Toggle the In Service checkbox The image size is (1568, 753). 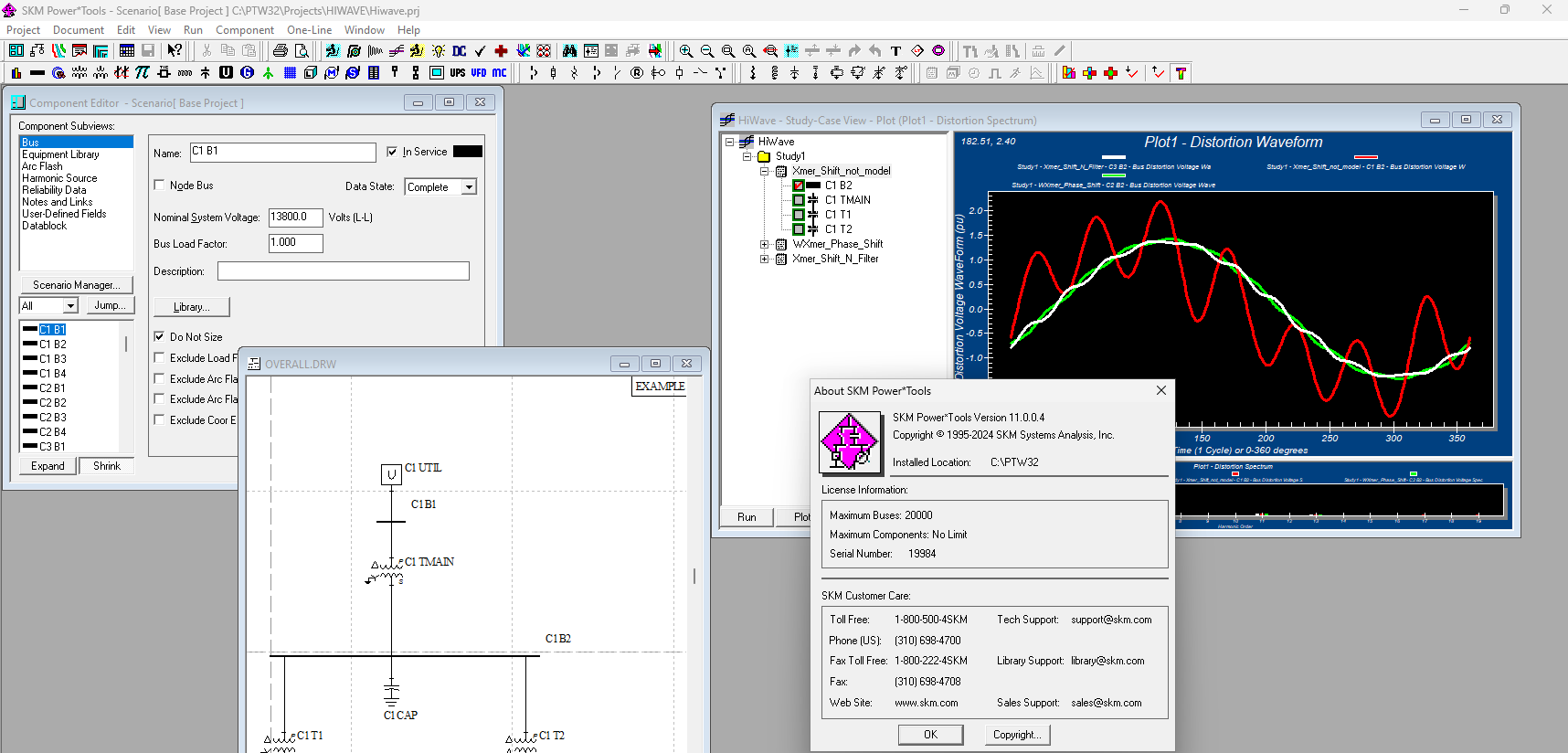[x=392, y=152]
